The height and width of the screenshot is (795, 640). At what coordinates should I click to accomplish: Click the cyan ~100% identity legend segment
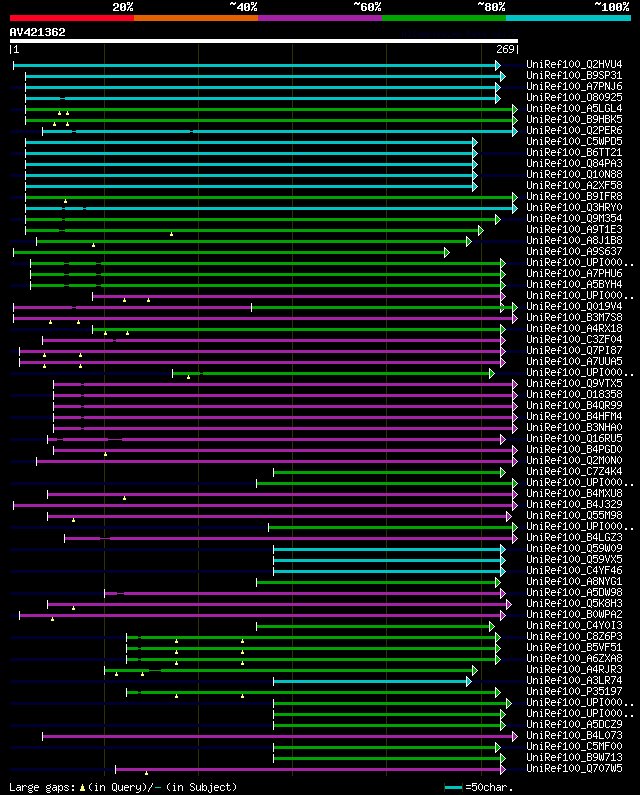click(x=568, y=18)
